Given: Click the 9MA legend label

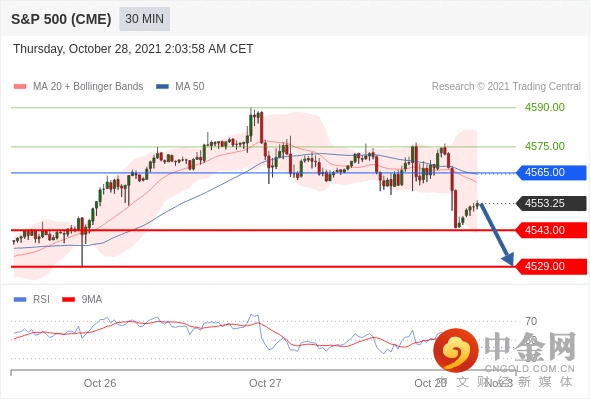Looking at the screenshot, I should [x=92, y=300].
